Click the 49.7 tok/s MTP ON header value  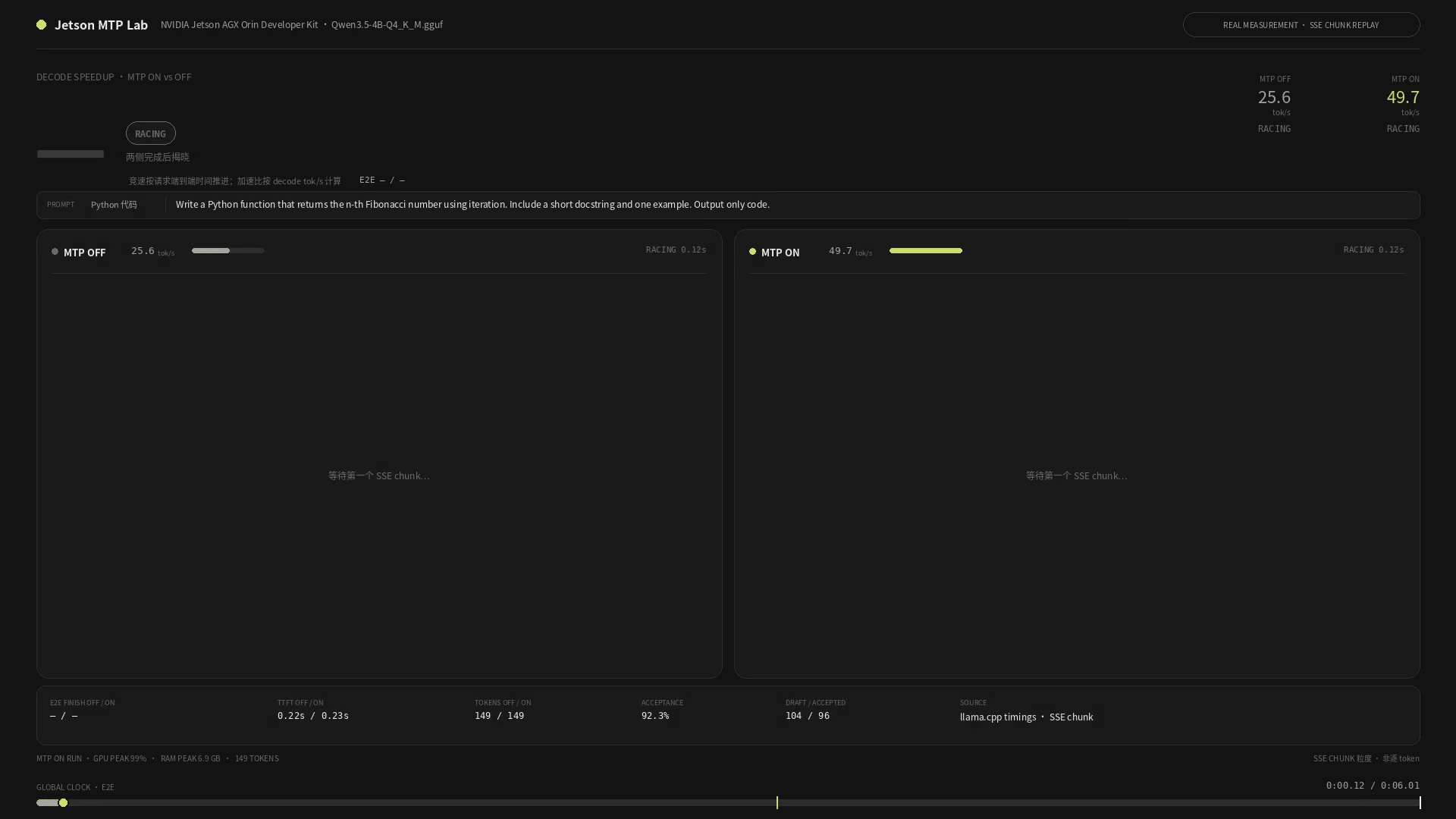coord(1403,97)
